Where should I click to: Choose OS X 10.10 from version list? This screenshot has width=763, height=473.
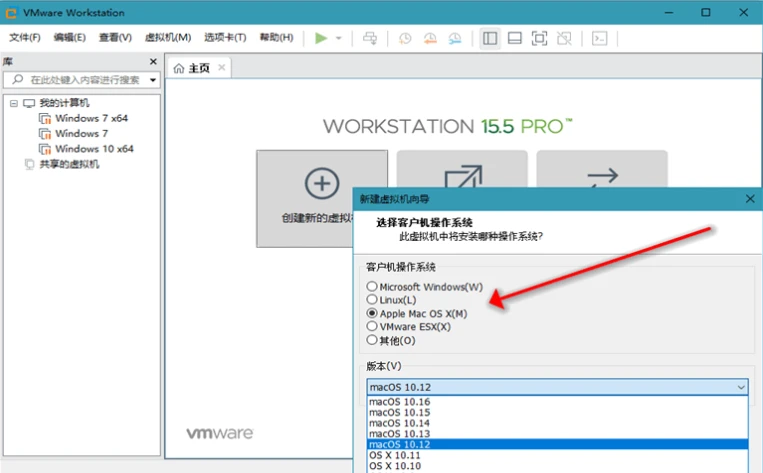click(557, 466)
